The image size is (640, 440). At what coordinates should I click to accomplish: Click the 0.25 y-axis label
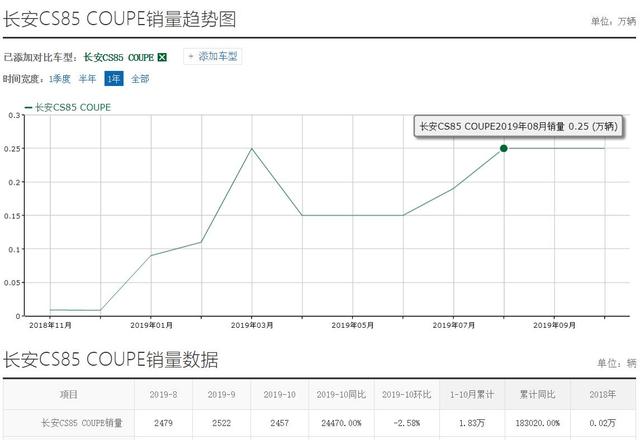coord(12,149)
